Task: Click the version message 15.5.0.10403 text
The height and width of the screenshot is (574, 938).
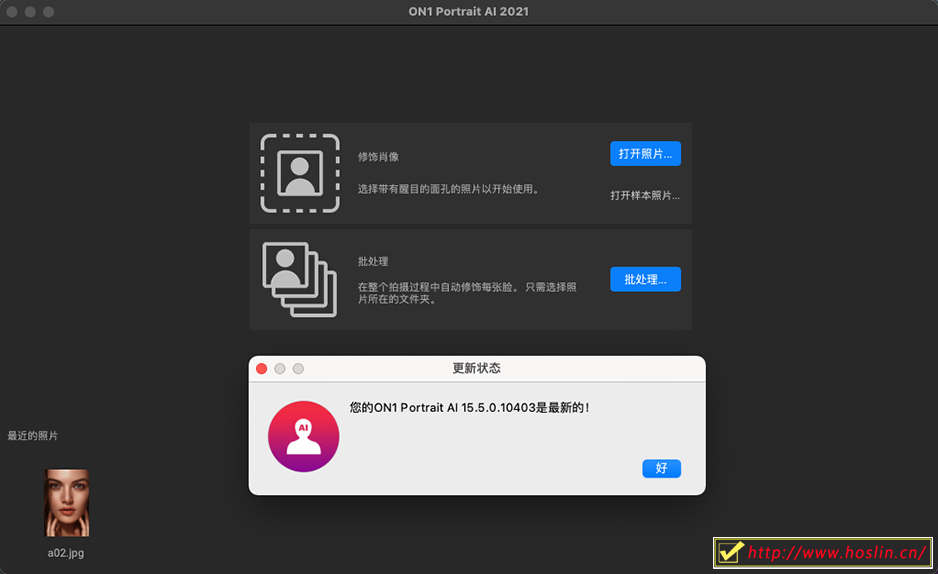Action: coord(470,408)
